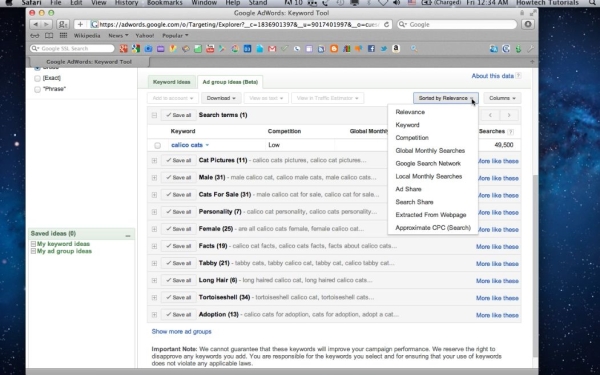Open the Twitter toolbar shortcut
The height and width of the screenshot is (375, 600).
point(383,49)
